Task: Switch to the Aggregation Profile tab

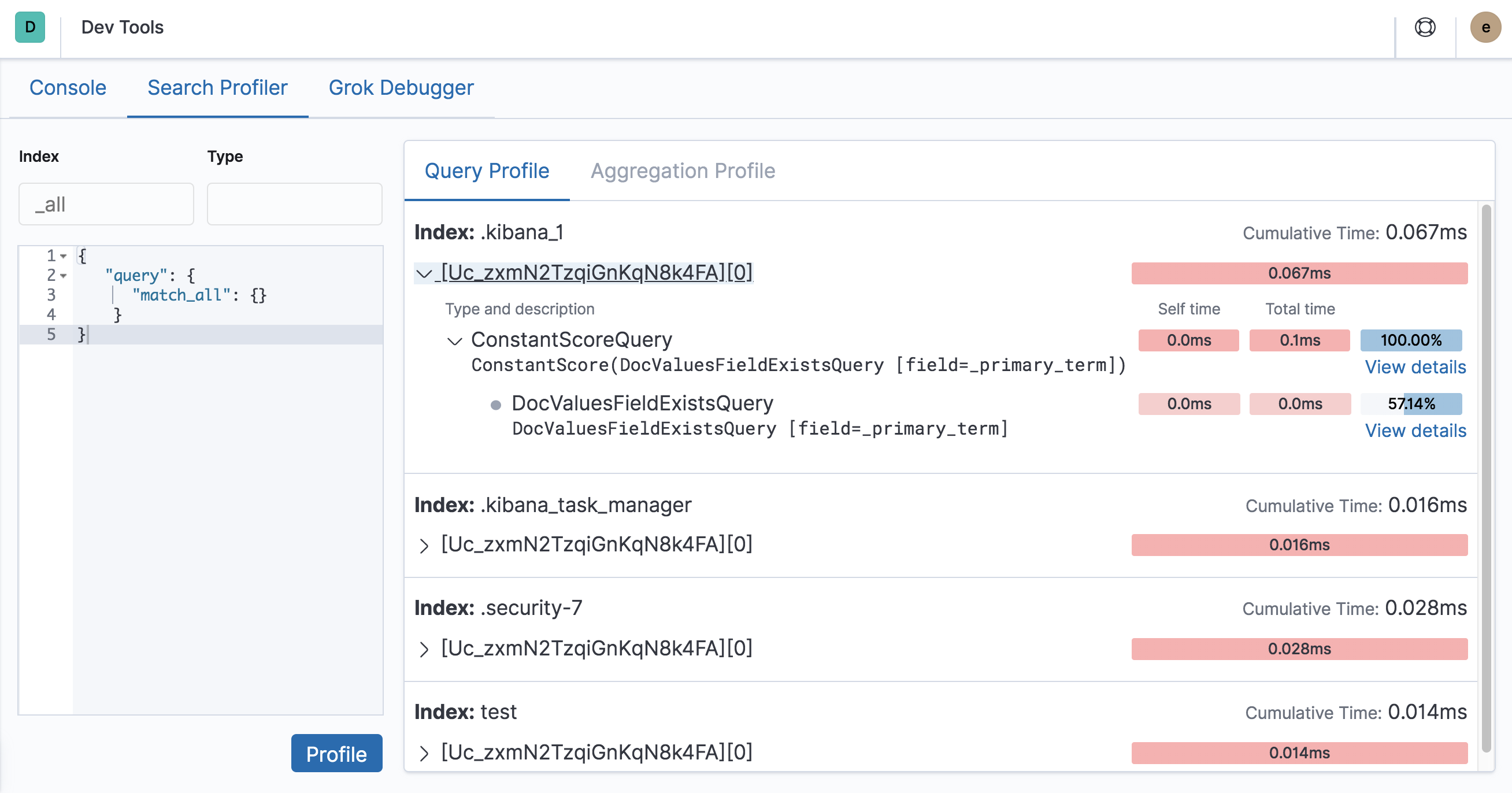Action: pos(683,171)
